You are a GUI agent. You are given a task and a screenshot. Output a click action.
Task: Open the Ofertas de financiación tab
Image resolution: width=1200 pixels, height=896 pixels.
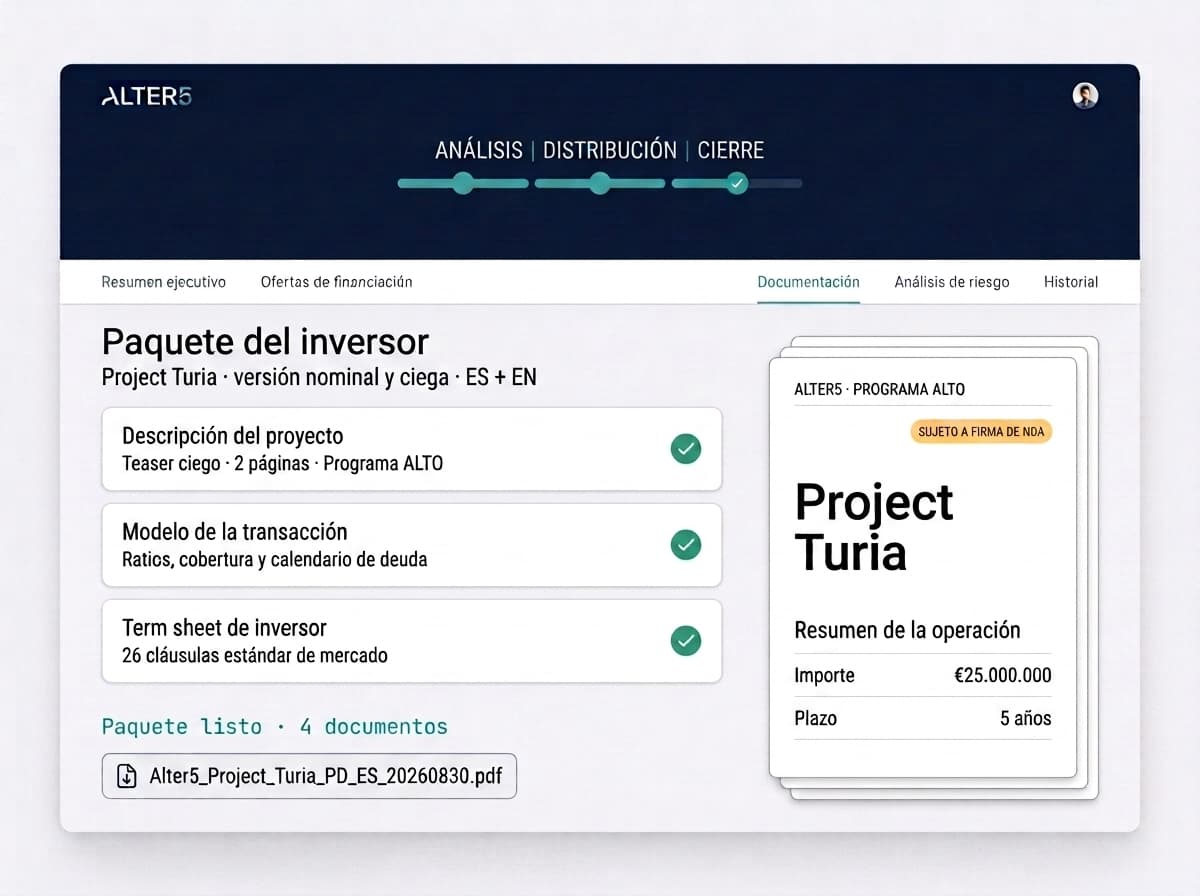click(337, 282)
